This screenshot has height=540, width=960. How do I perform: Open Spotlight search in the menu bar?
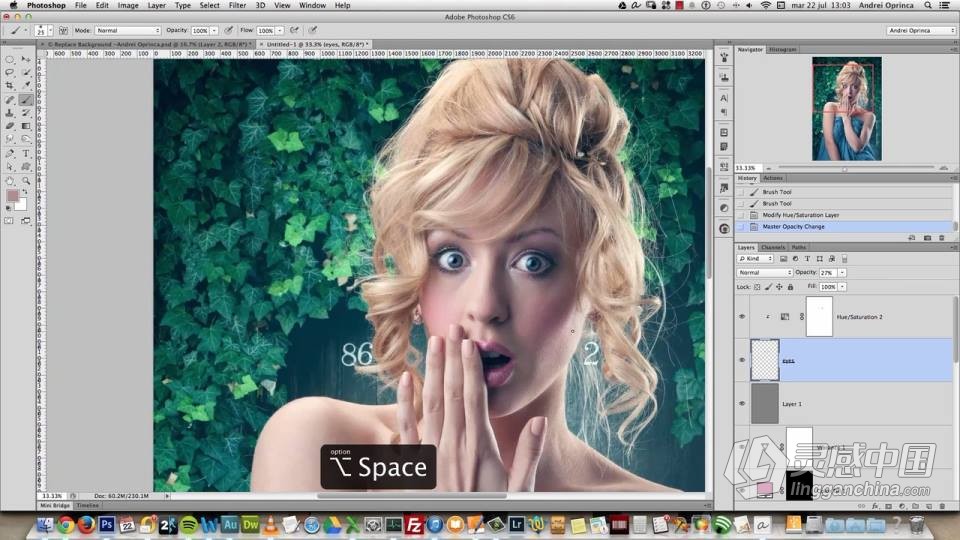[x=928, y=5]
